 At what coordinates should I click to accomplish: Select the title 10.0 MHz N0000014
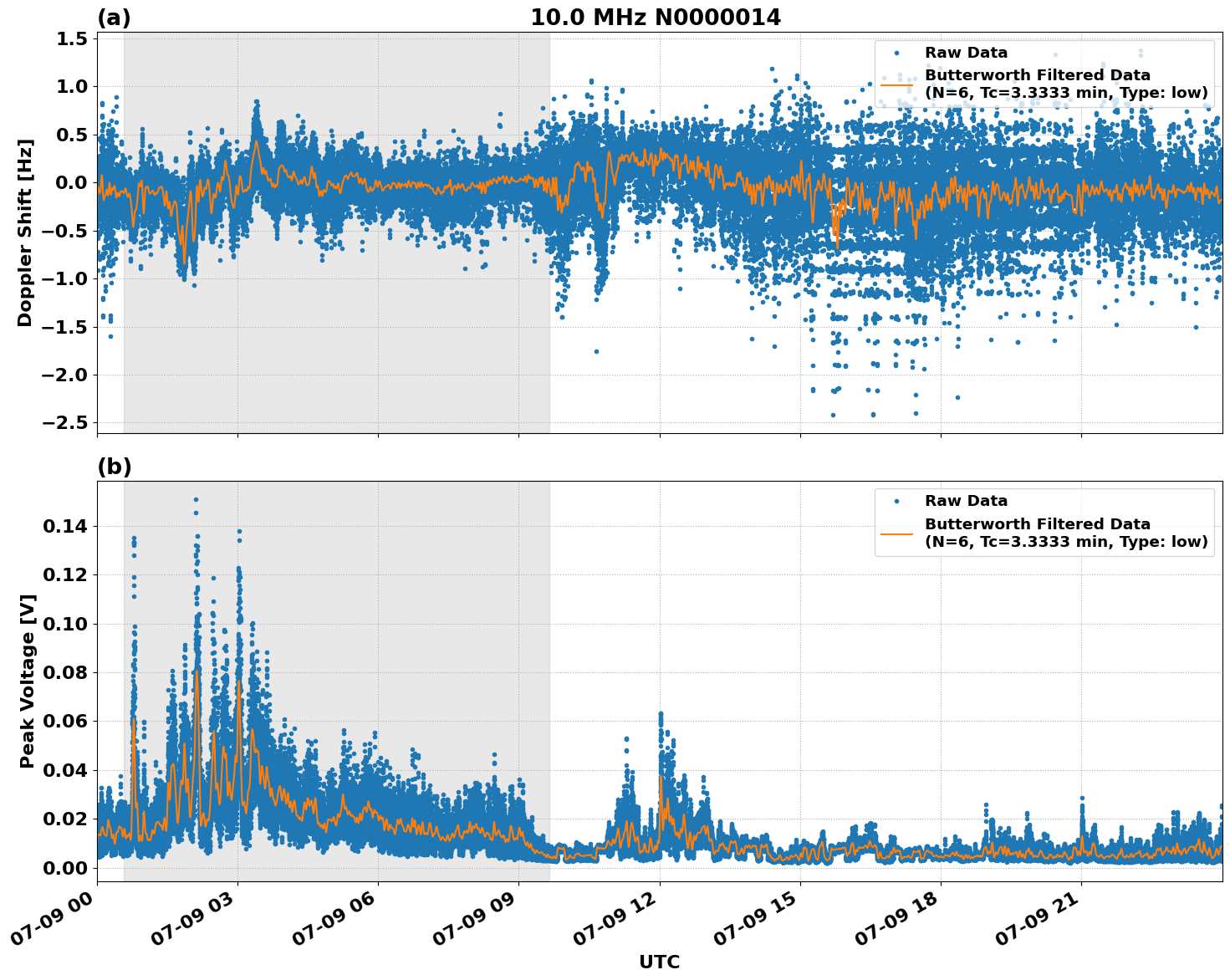click(x=657, y=16)
